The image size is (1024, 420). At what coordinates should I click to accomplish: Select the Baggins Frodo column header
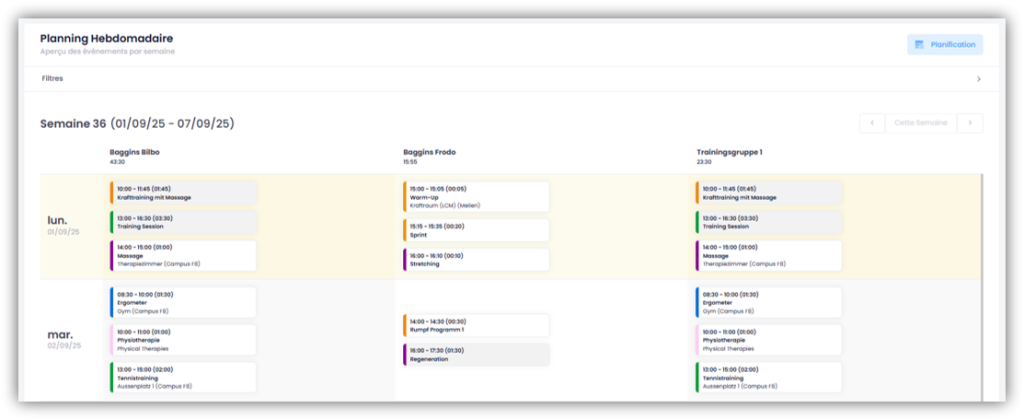tap(429, 152)
